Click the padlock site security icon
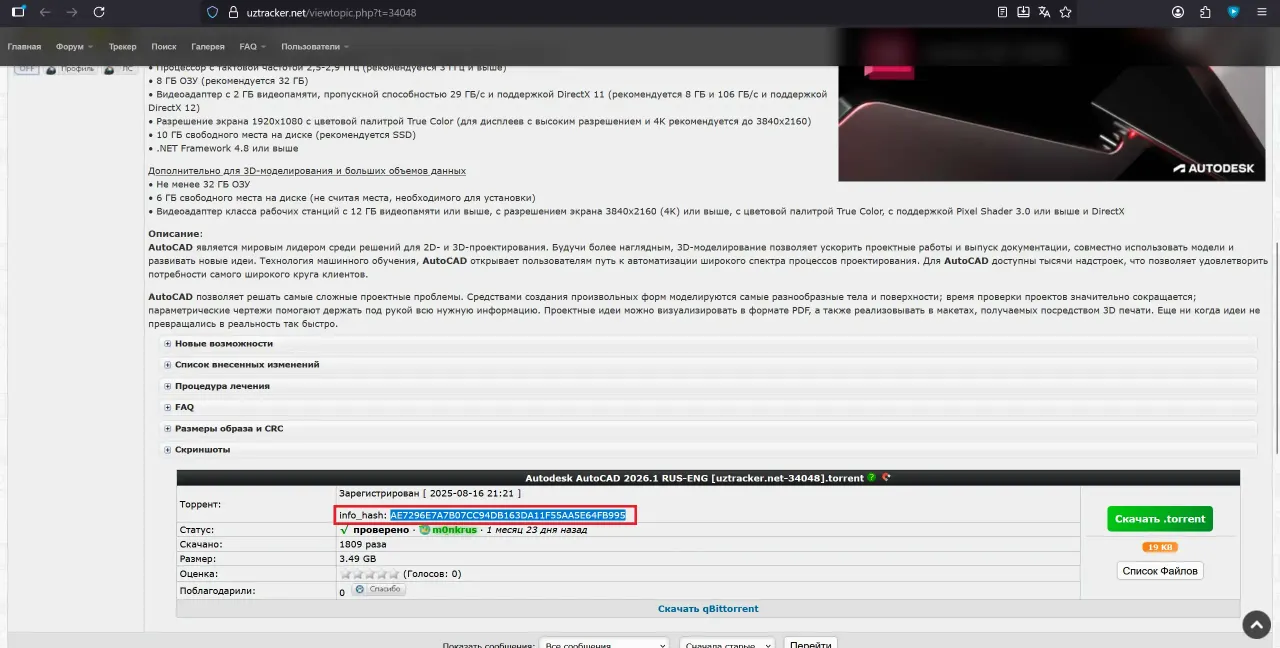Viewport: 1280px width, 648px height. click(x=233, y=12)
